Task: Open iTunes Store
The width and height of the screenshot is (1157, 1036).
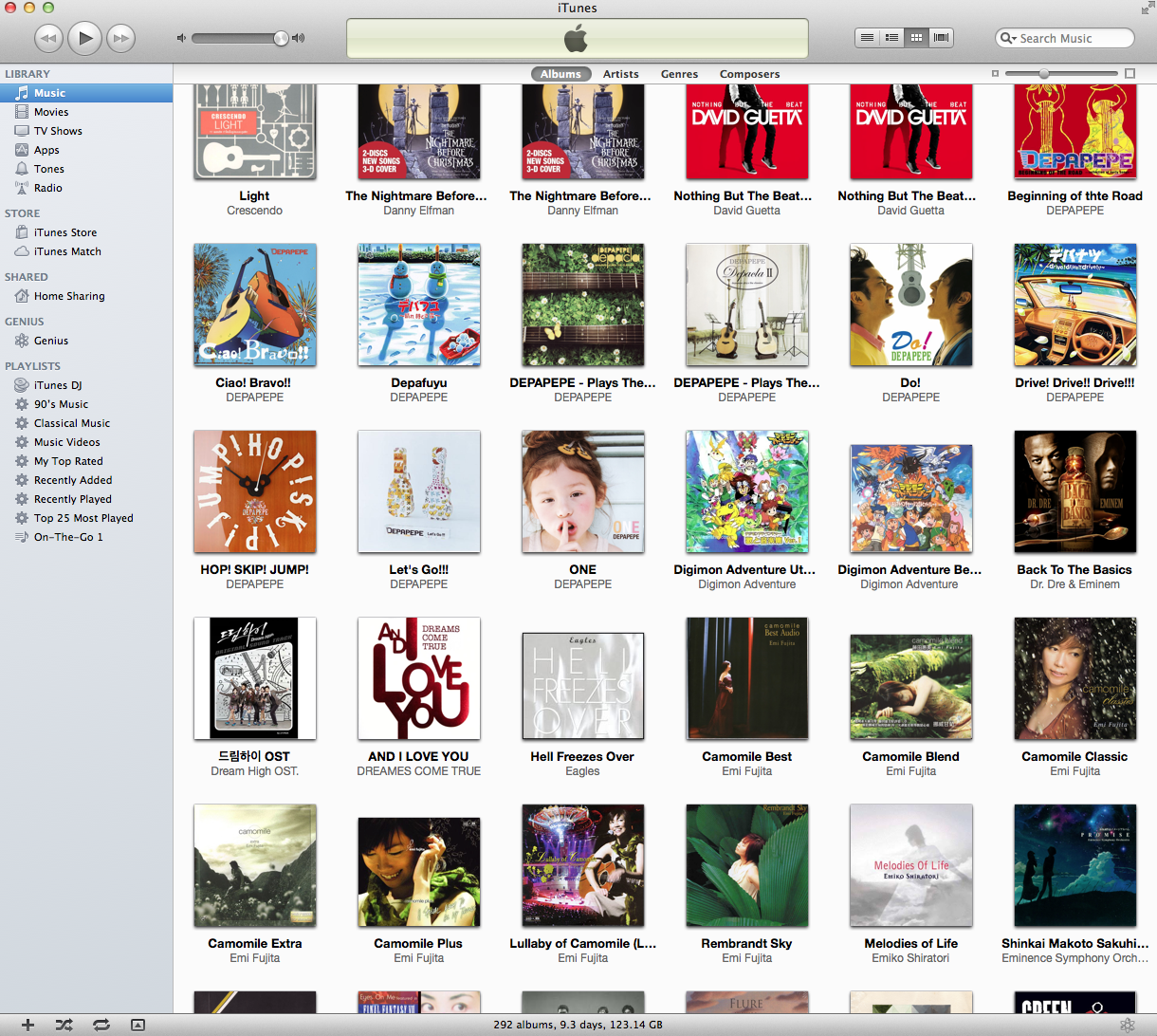Action: [86, 232]
